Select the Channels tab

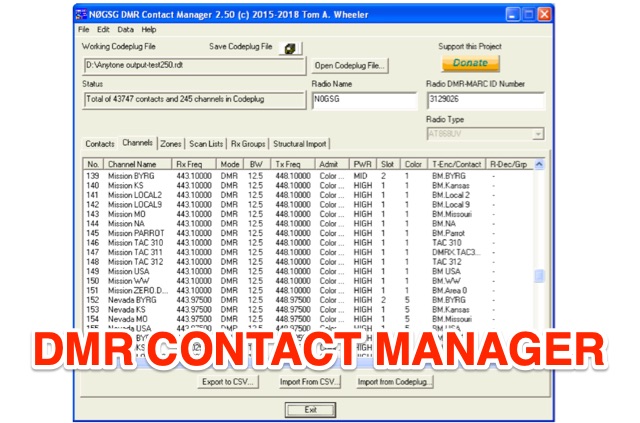click(138, 143)
